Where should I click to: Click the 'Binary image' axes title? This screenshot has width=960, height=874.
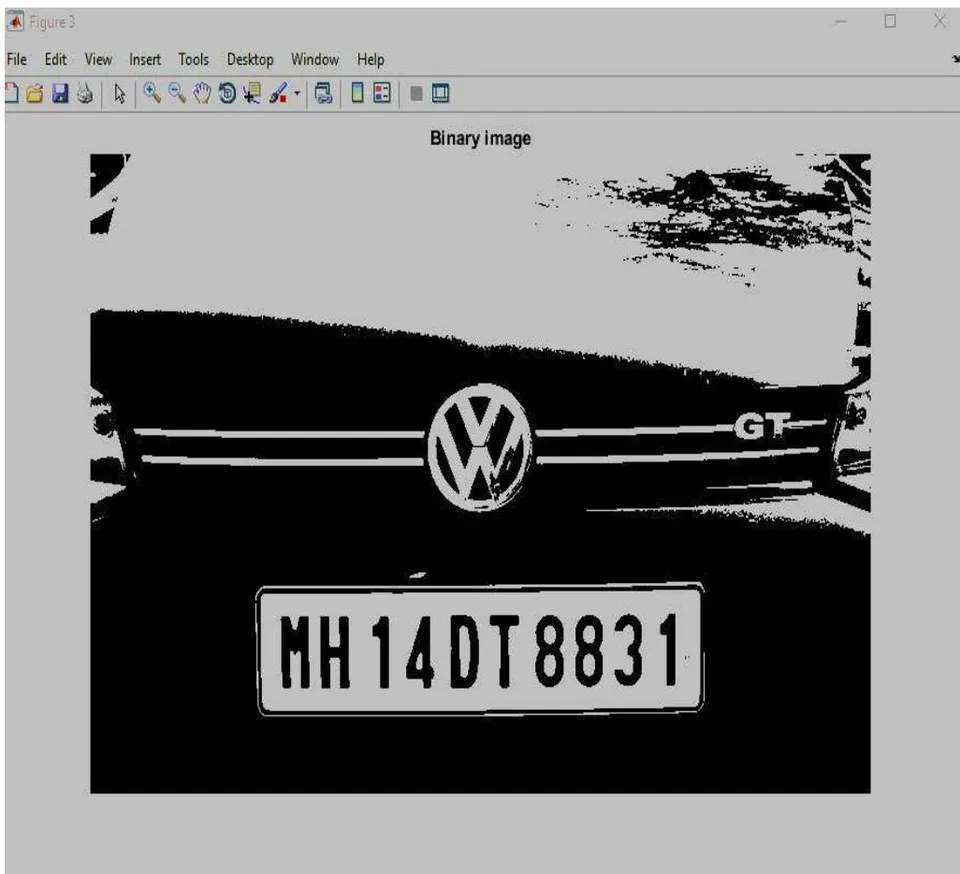click(480, 138)
